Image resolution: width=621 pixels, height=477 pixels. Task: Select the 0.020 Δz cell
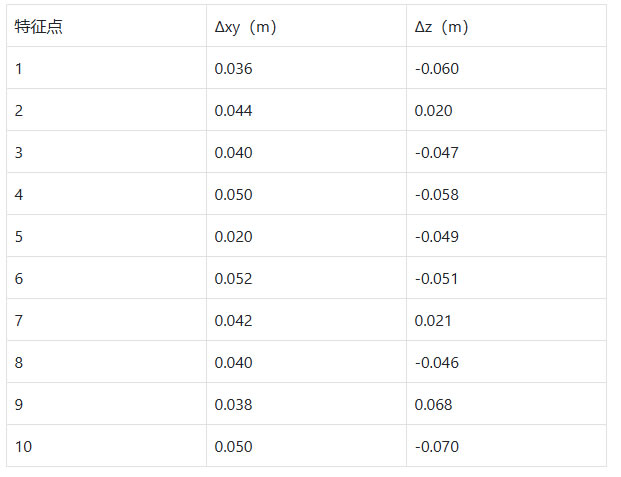coord(434,111)
